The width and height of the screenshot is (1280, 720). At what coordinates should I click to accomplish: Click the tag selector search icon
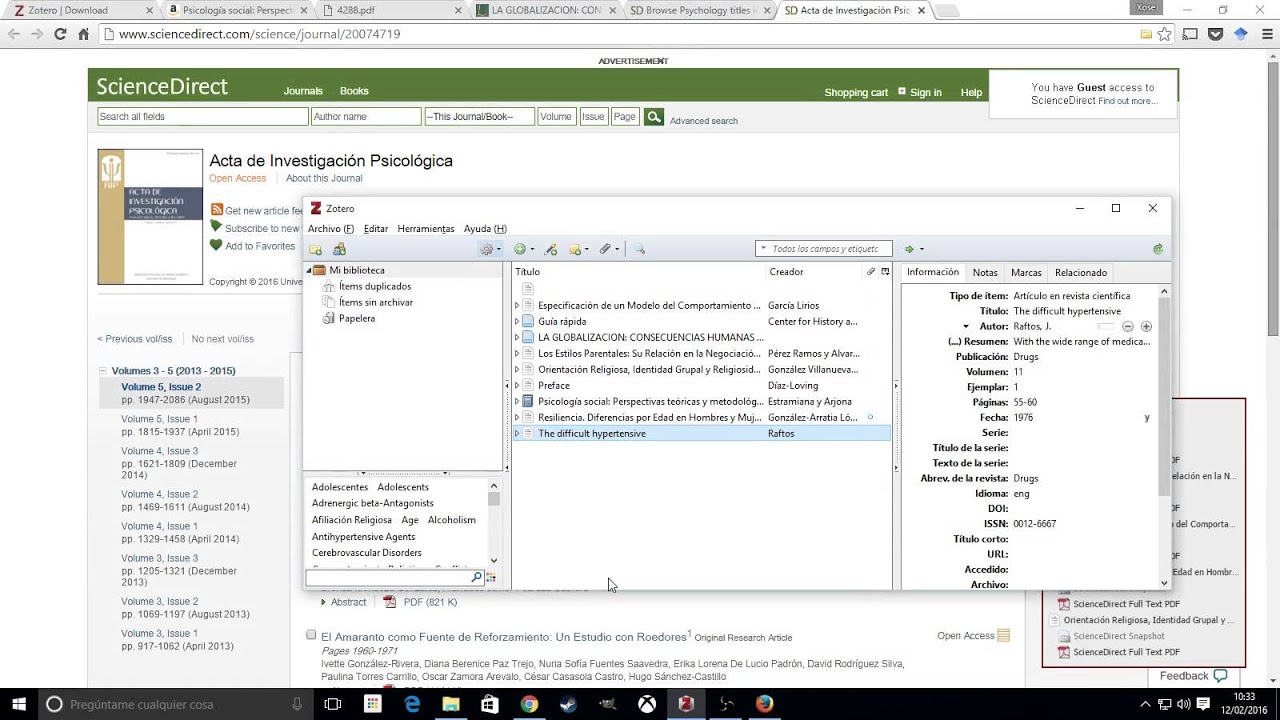476,578
